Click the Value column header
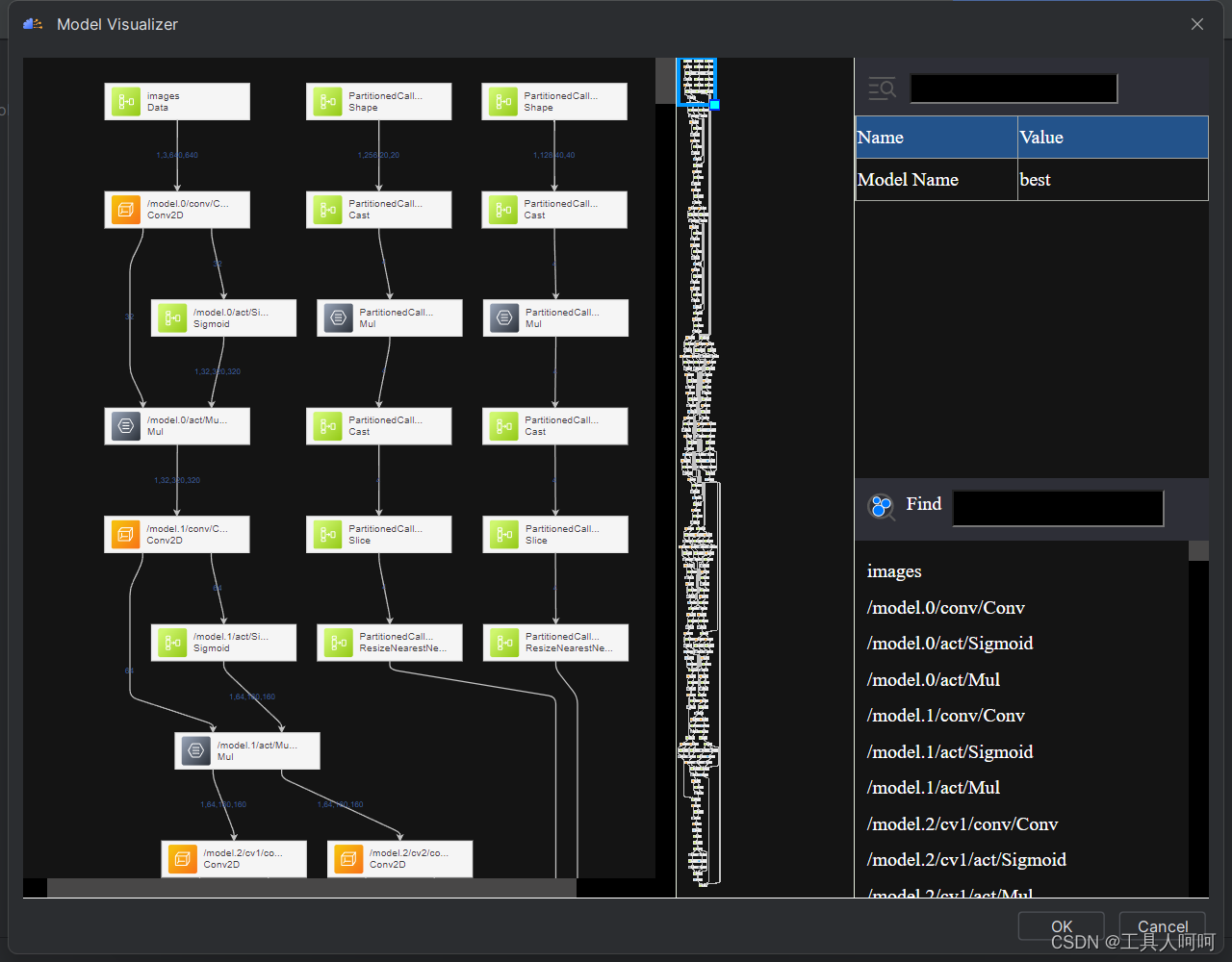Viewport: 1232px width, 962px height. point(1113,138)
